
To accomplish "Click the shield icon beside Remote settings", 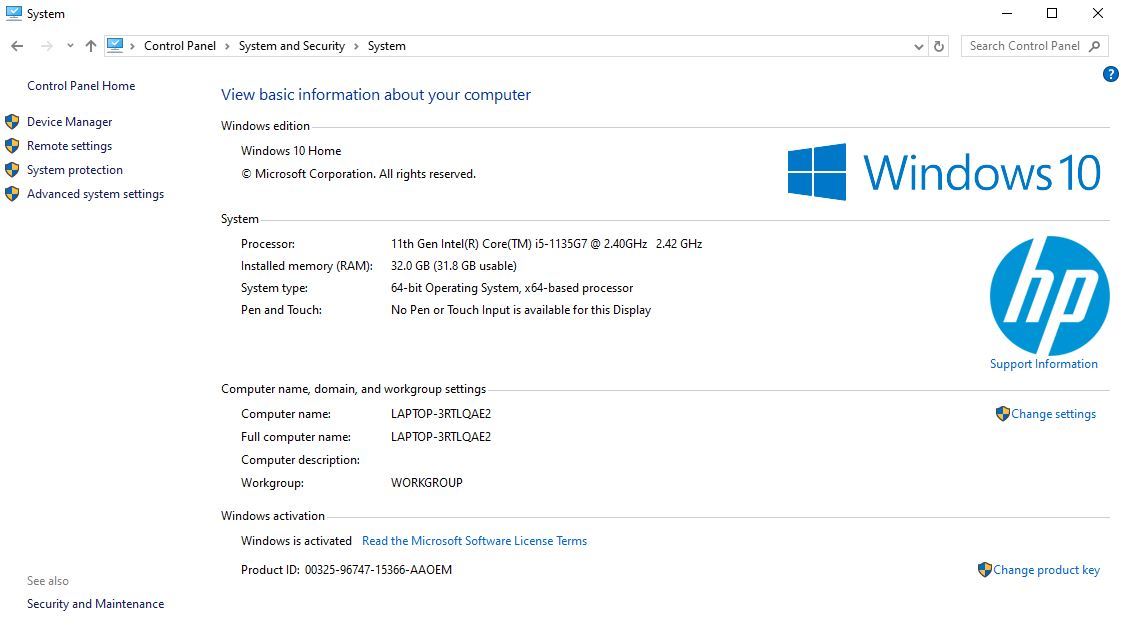I will click(12, 146).
